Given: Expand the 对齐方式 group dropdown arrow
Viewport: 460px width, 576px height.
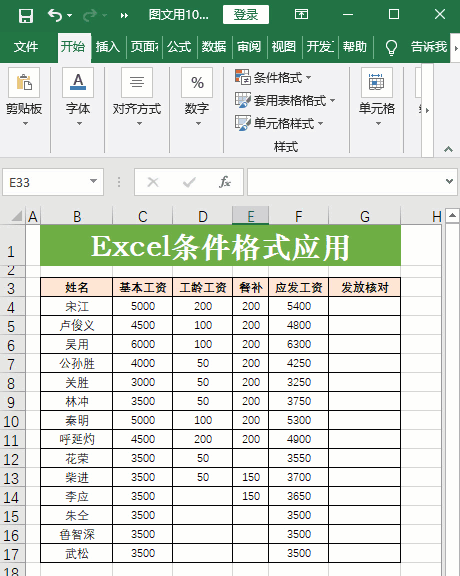Looking at the screenshot, I should (139, 124).
